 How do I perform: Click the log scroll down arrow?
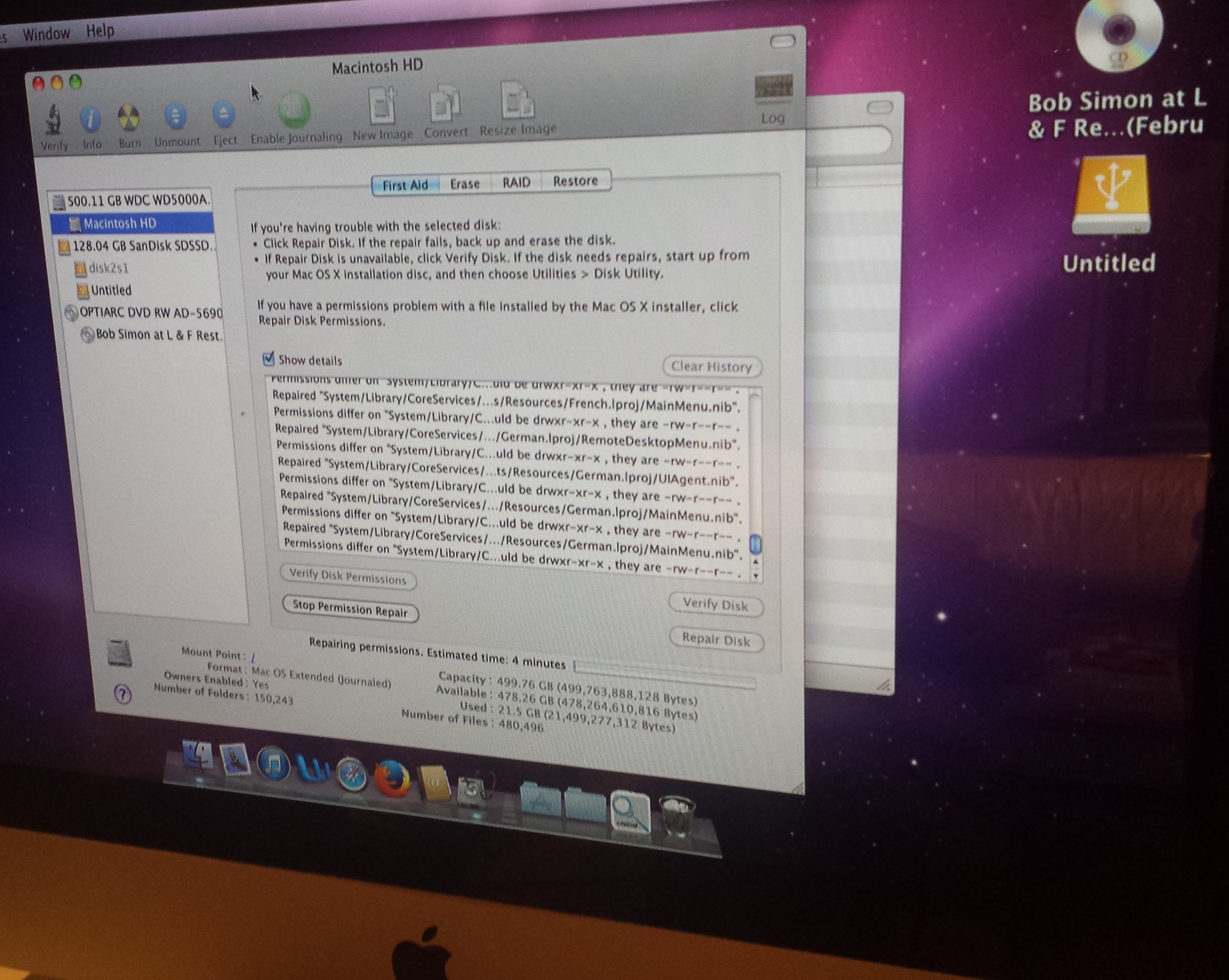[x=756, y=576]
